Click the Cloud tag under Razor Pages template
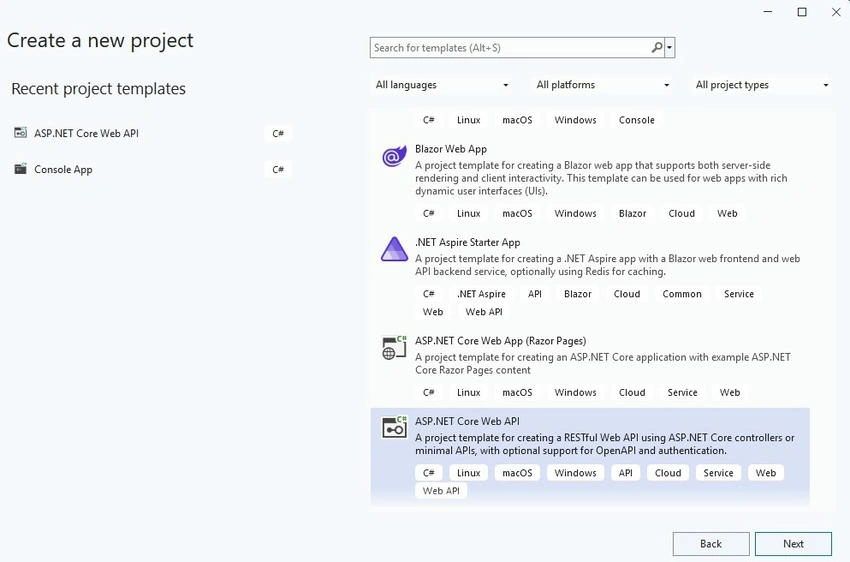 coord(632,392)
